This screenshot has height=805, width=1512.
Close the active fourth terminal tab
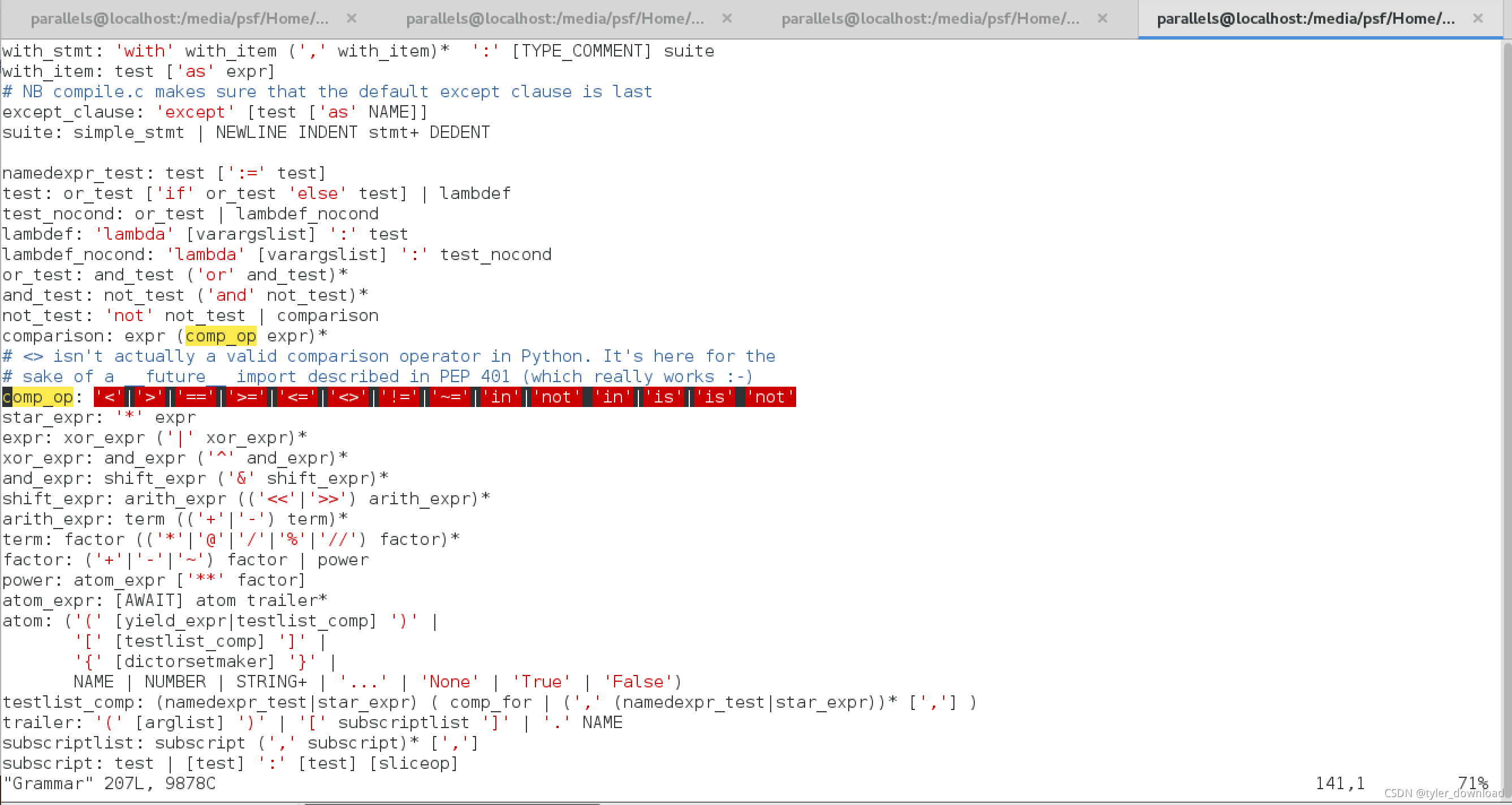(1478, 19)
